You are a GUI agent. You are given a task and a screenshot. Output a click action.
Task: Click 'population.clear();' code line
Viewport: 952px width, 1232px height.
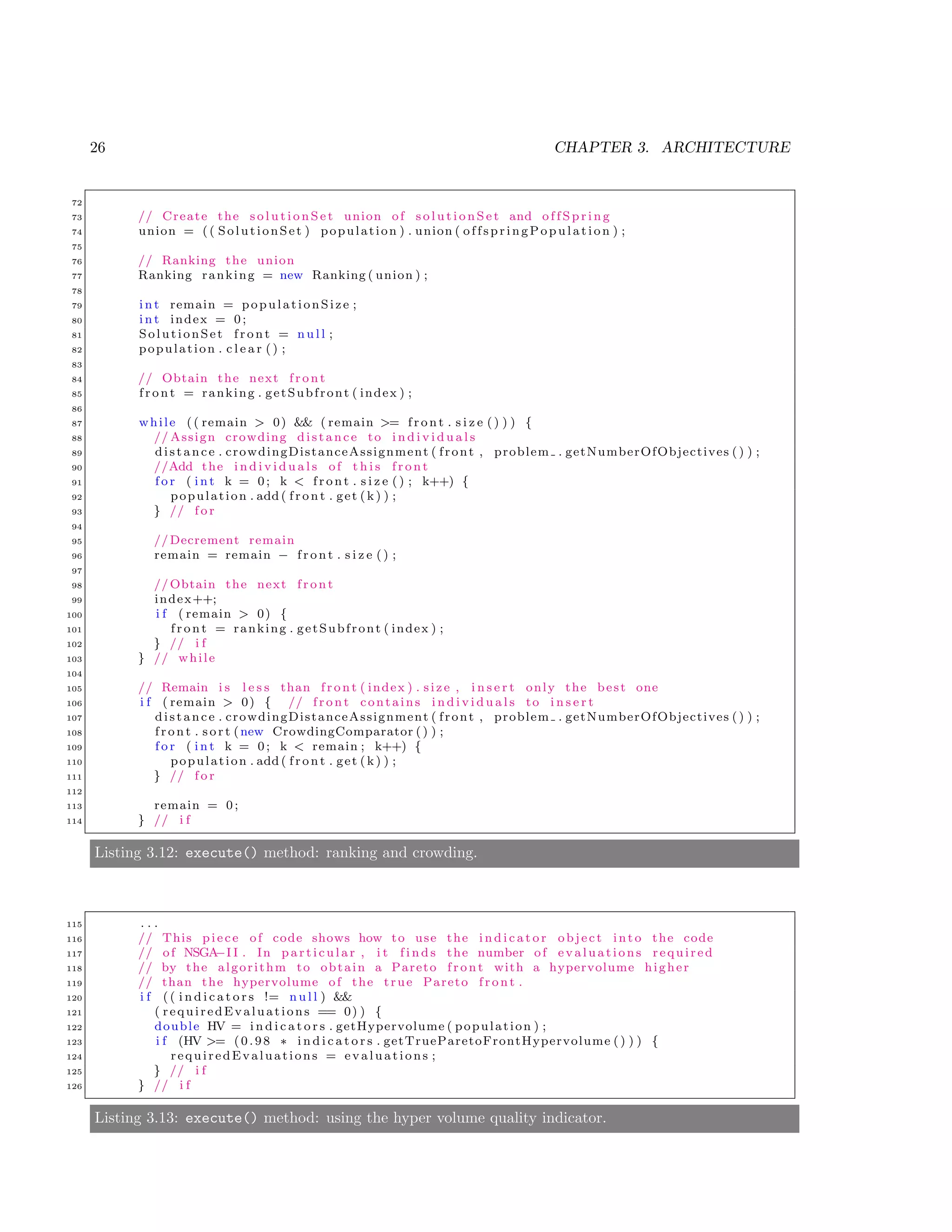(x=212, y=349)
